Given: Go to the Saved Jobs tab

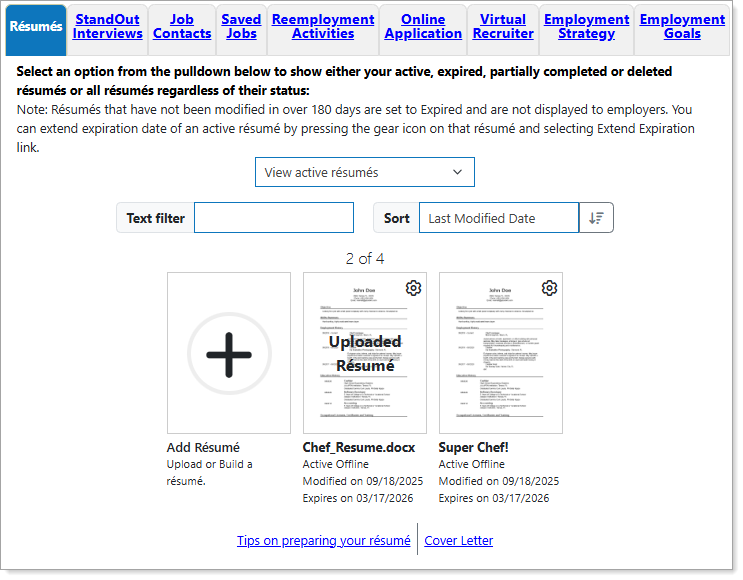Looking at the screenshot, I should [x=241, y=27].
